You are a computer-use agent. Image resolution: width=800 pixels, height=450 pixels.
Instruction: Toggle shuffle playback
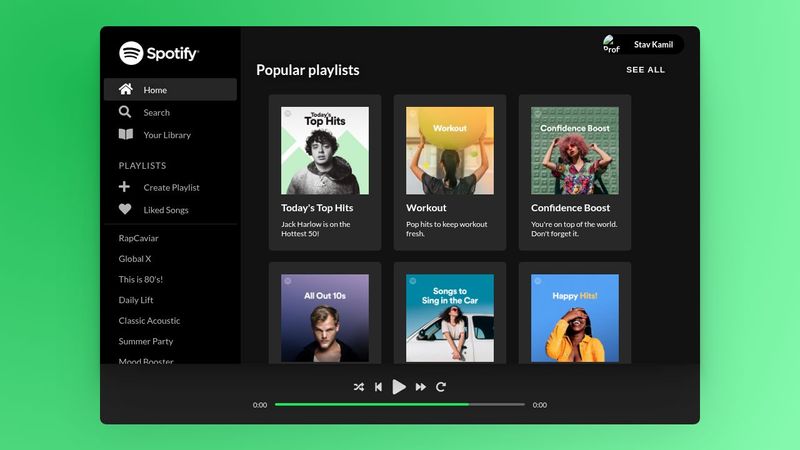[359, 387]
